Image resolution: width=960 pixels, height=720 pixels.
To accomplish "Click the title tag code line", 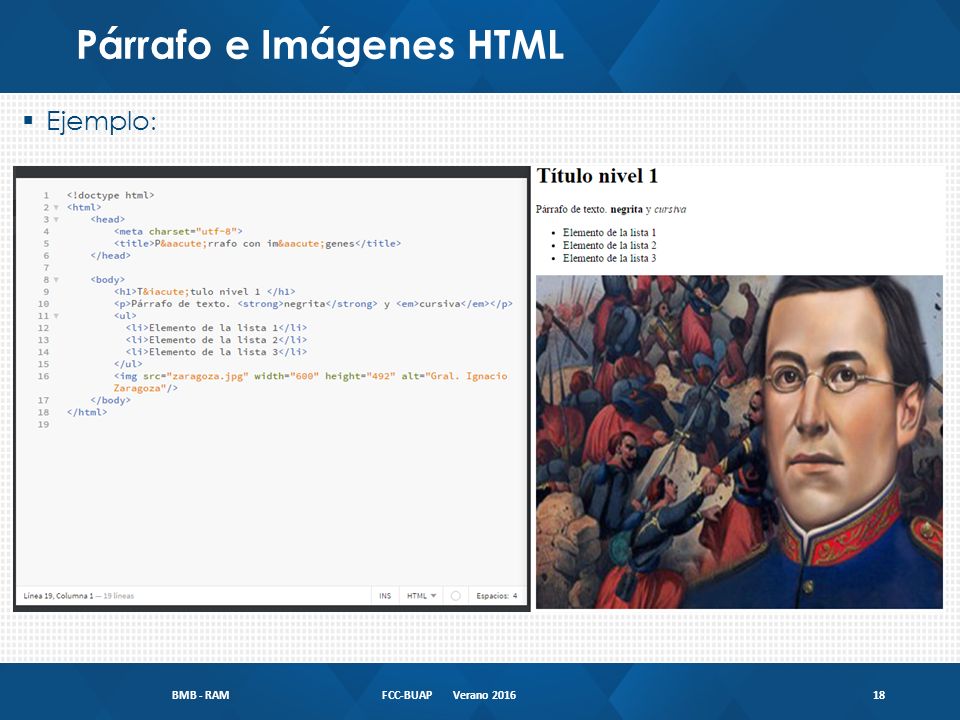I will (257, 244).
